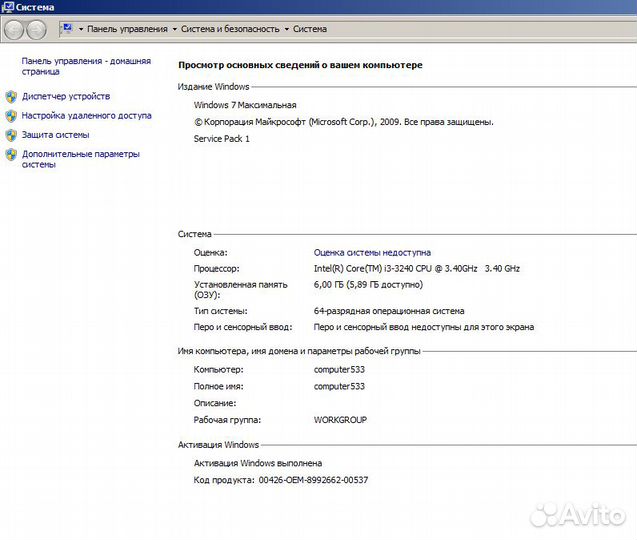
Task: Expand dropdown arrow before Панель управления breadcrumb
Action: pyautogui.click(x=81, y=29)
